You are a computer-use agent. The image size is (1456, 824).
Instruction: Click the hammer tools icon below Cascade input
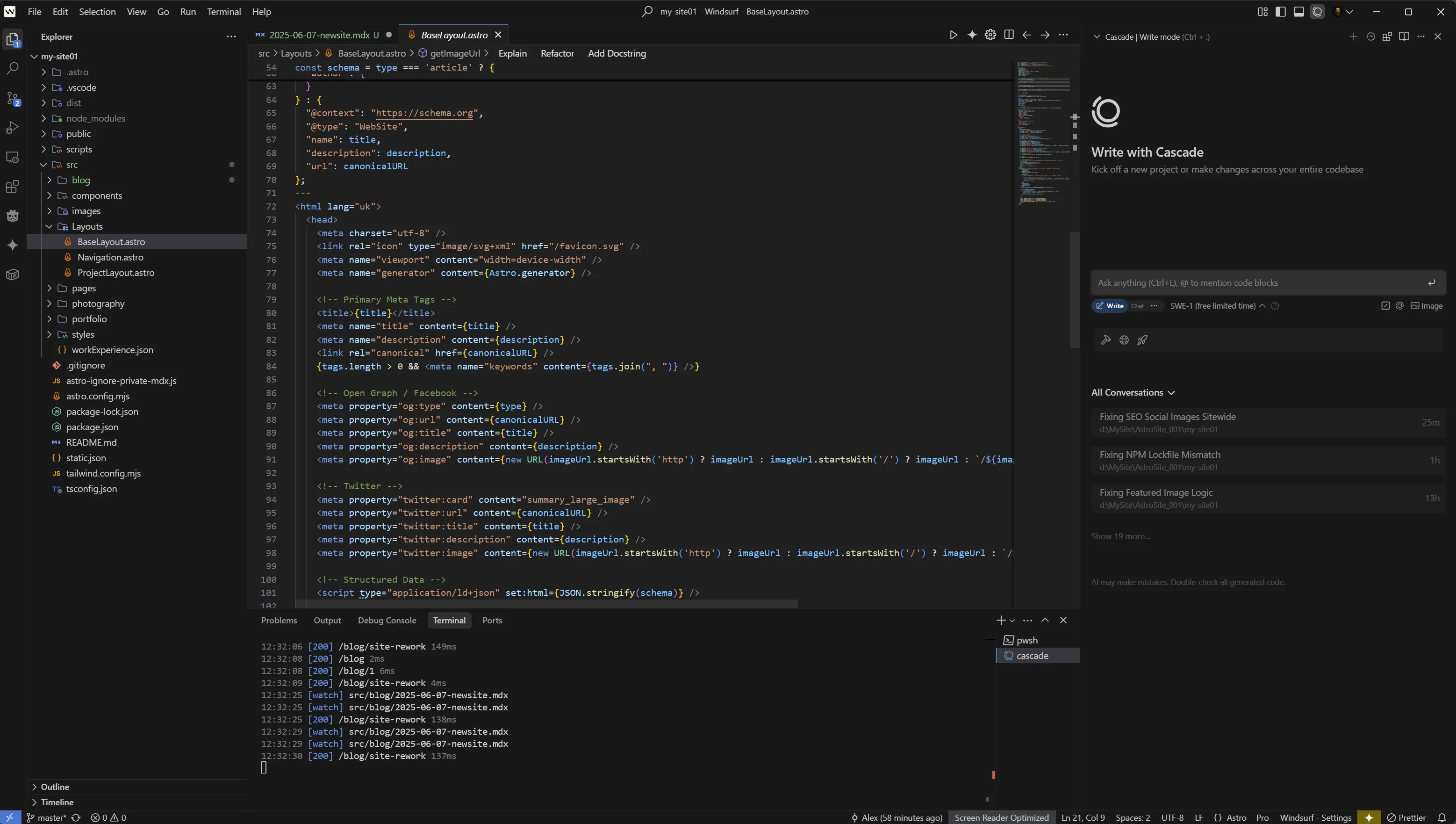(1106, 340)
